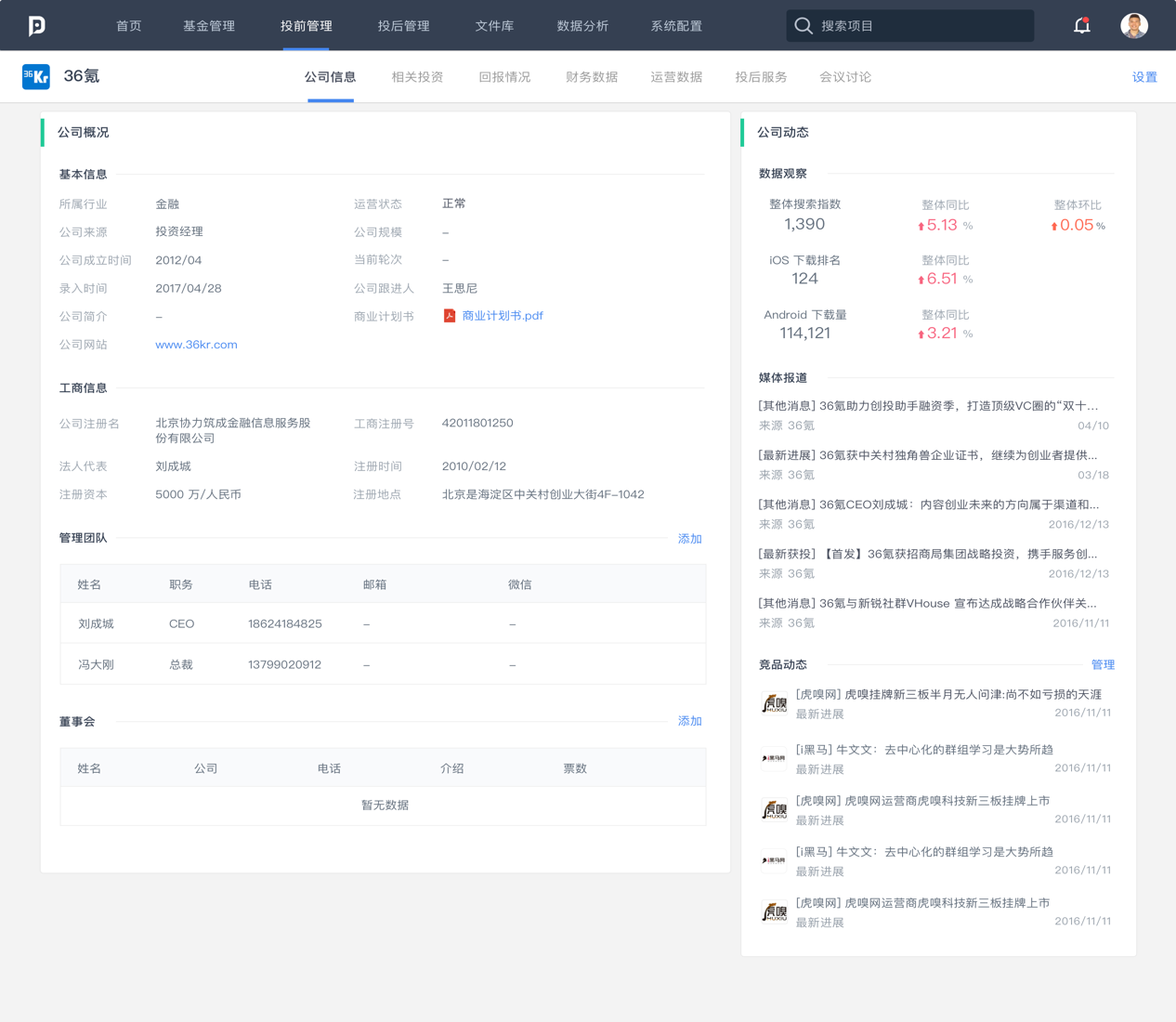This screenshot has height=1022, width=1176.
Task: Click 添加 for 管理团队
Action: (689, 539)
